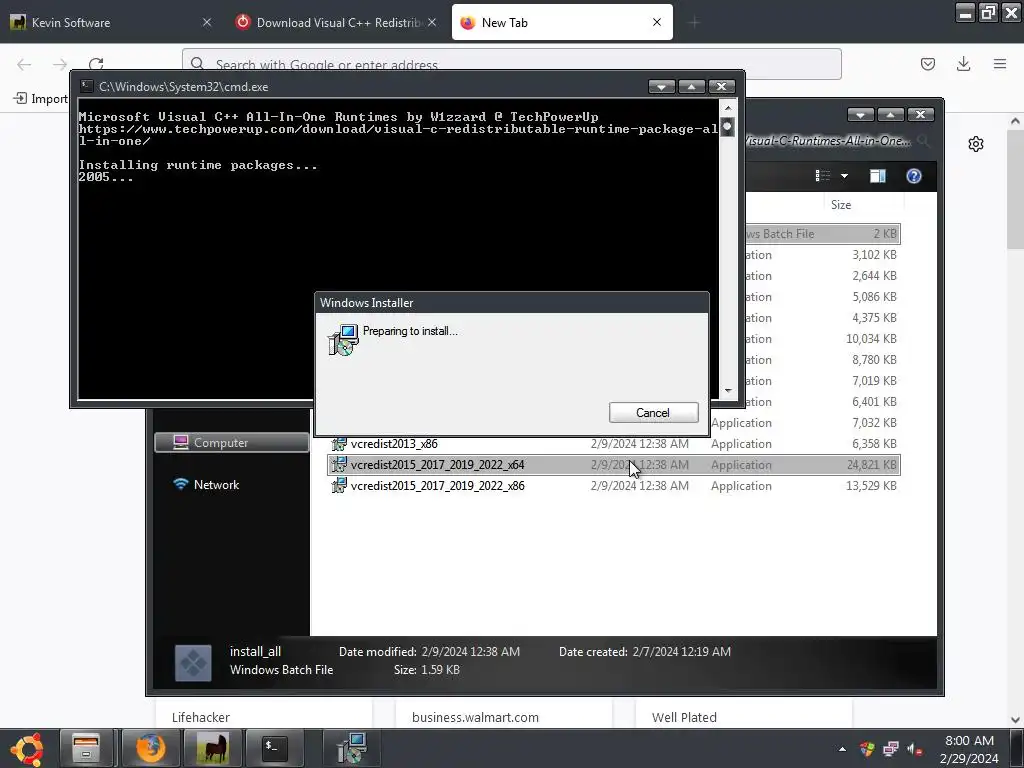Cancel the Windows Installer dialog
1024x768 pixels.
[653, 413]
